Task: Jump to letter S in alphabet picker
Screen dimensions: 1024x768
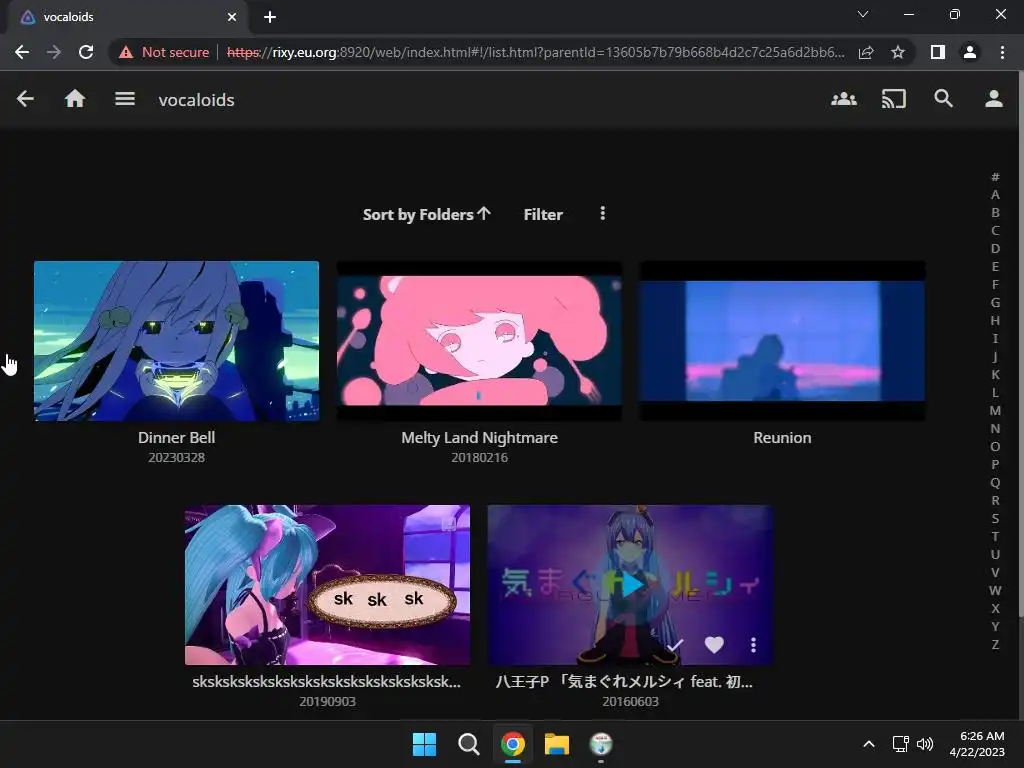Action: coord(995,519)
